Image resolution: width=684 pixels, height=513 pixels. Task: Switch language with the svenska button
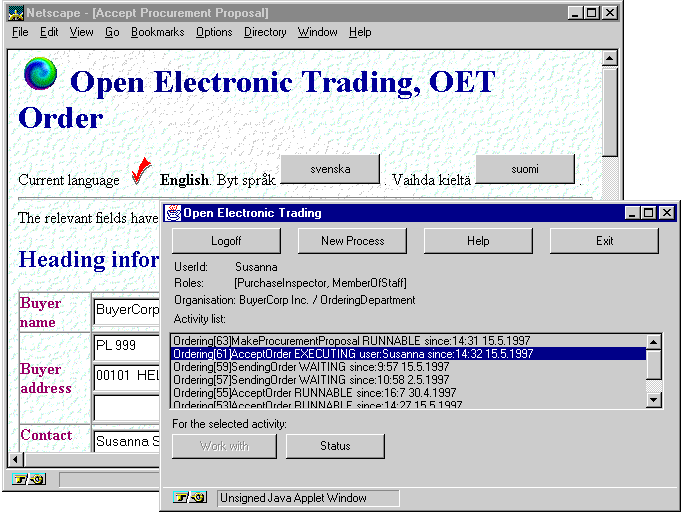pyautogui.click(x=330, y=169)
